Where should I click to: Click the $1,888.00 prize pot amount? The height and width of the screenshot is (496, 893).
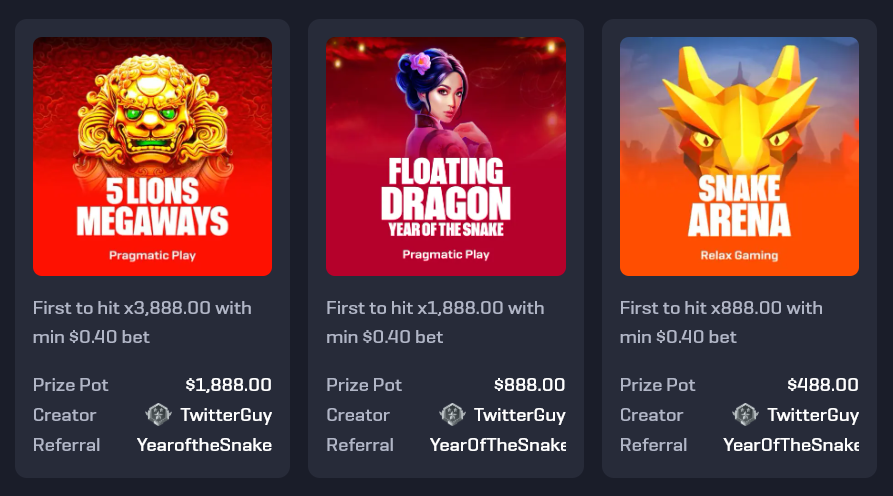[x=228, y=385]
